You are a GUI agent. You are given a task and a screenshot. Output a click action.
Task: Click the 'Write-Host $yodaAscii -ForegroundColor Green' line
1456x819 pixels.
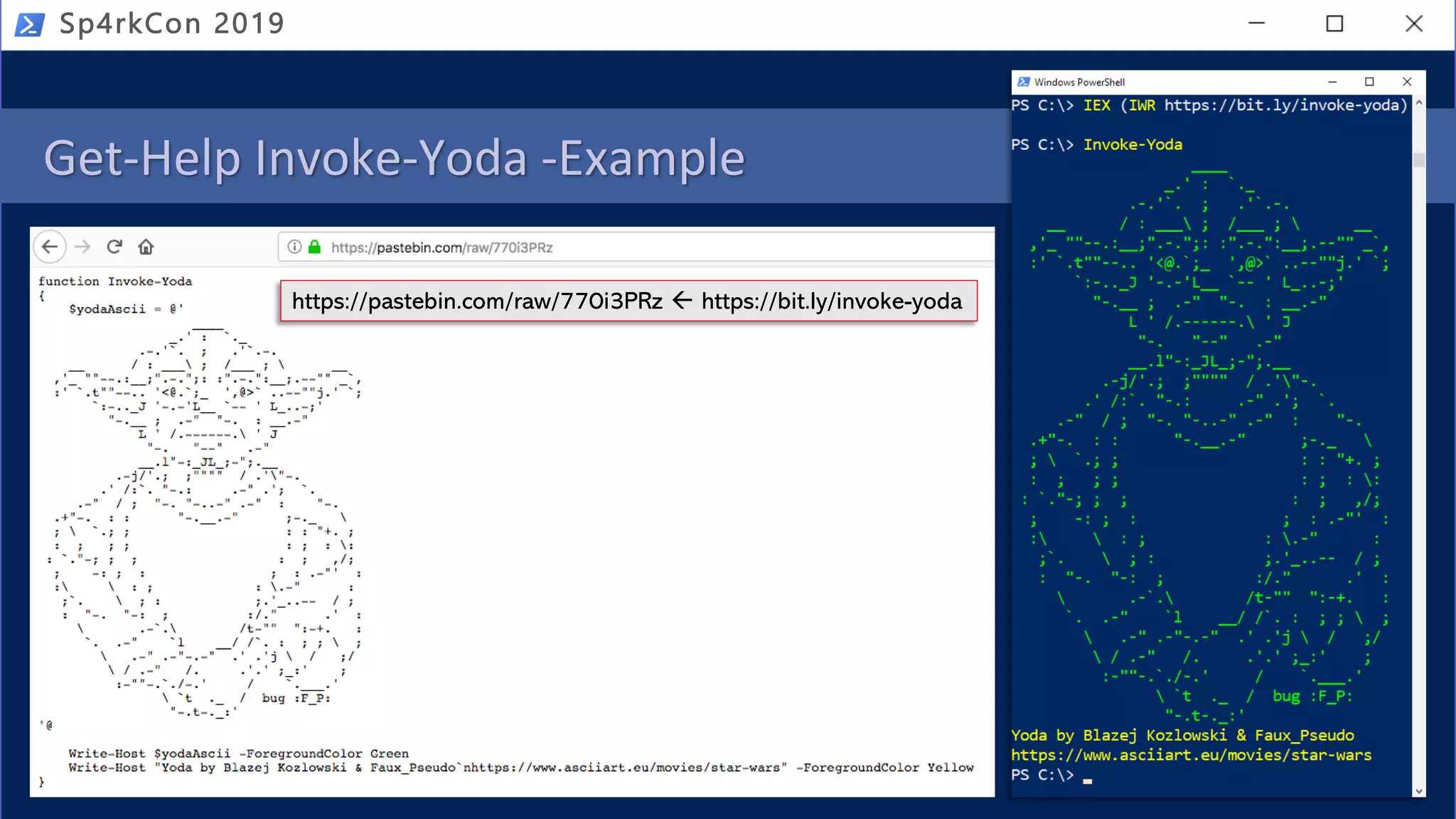[239, 754]
